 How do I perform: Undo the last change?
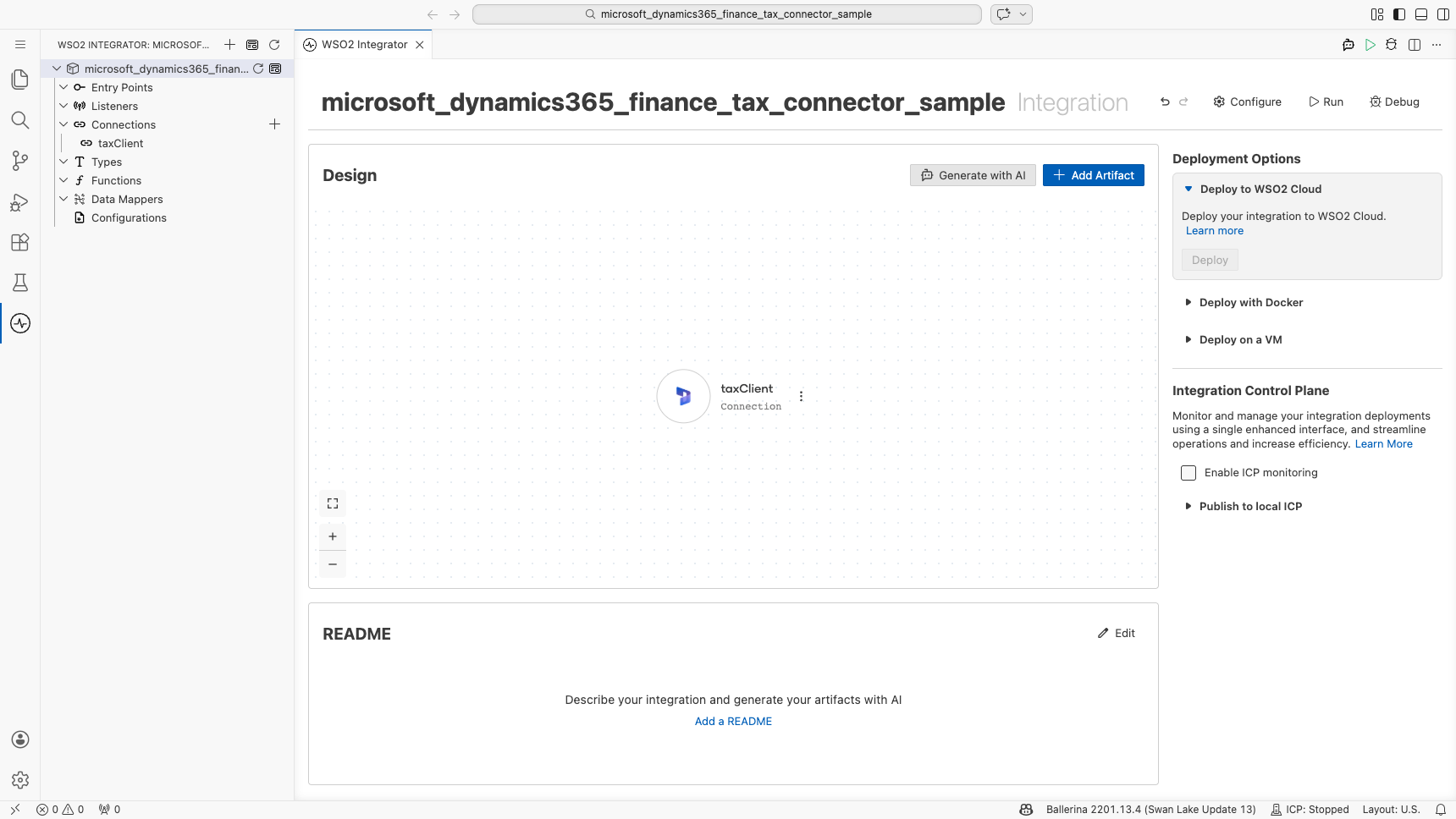pyautogui.click(x=1165, y=102)
